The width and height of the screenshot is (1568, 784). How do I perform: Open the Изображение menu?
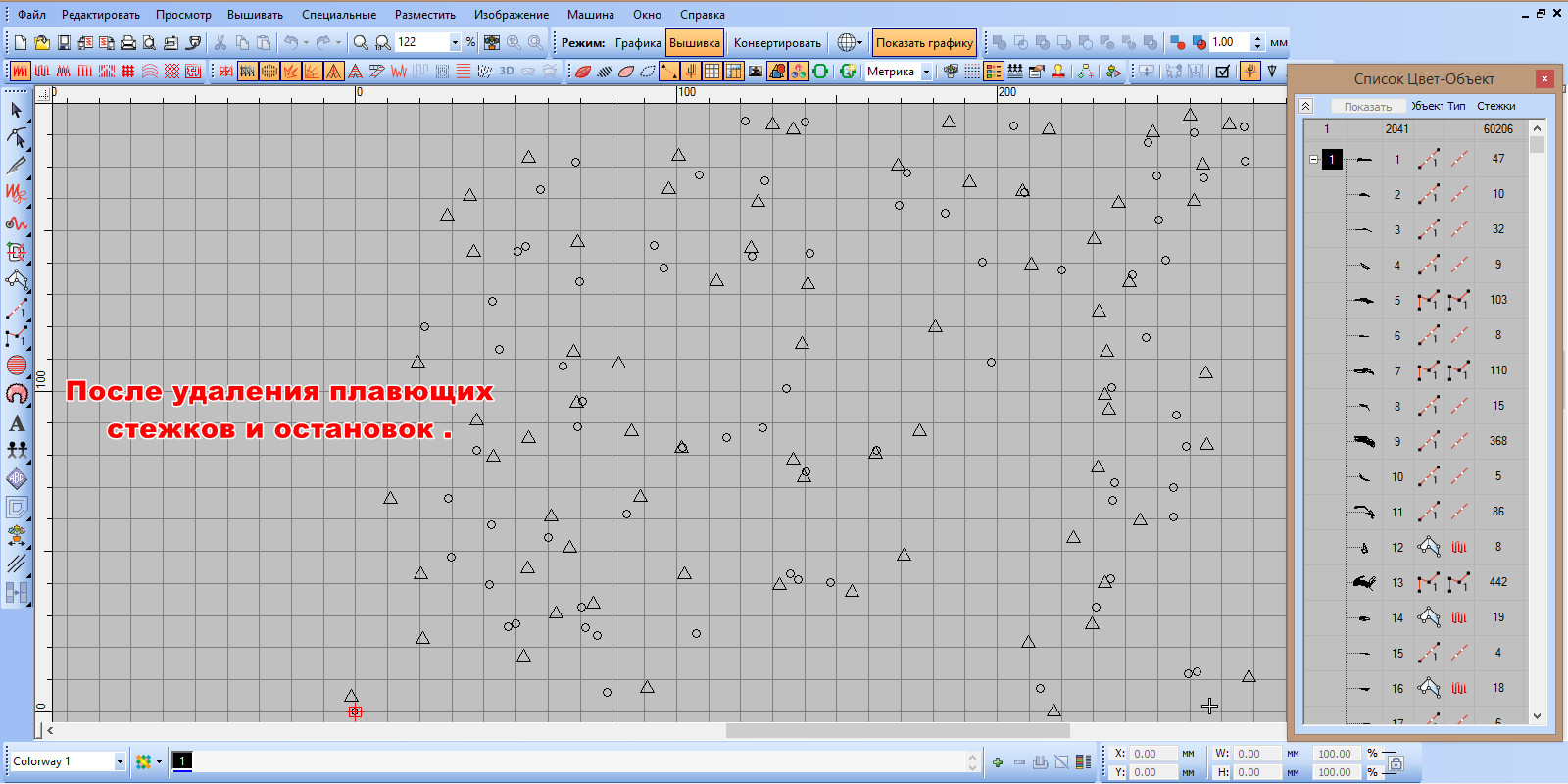[512, 15]
